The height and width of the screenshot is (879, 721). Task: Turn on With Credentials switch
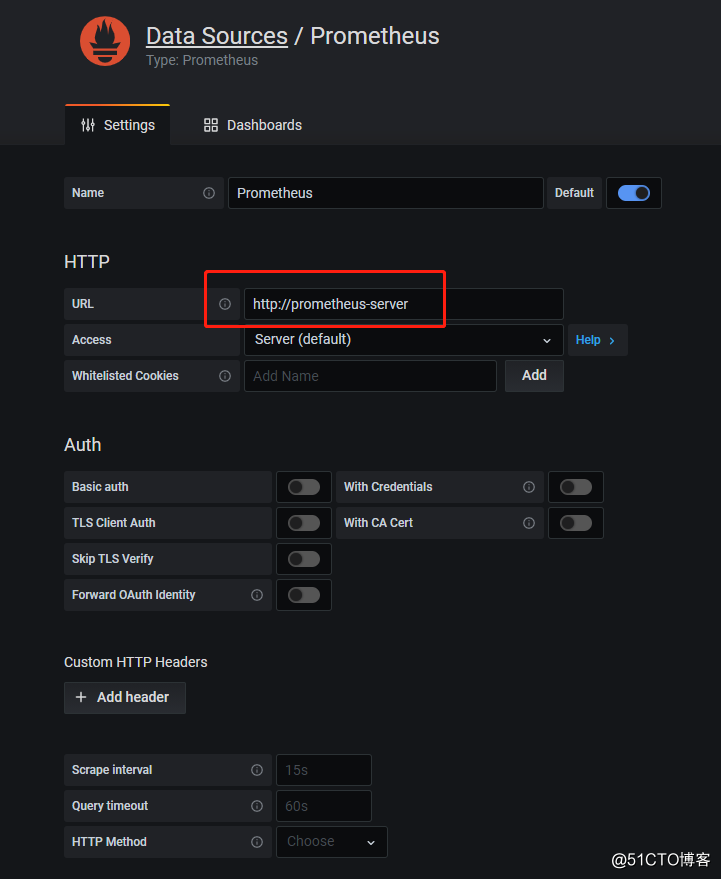tap(576, 487)
